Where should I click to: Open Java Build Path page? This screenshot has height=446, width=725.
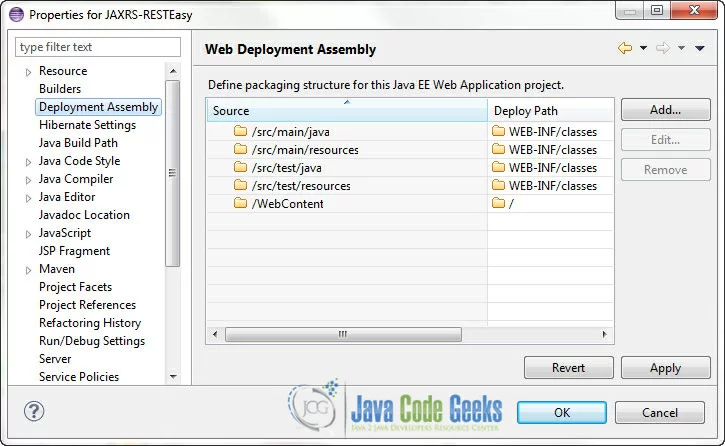point(78,143)
